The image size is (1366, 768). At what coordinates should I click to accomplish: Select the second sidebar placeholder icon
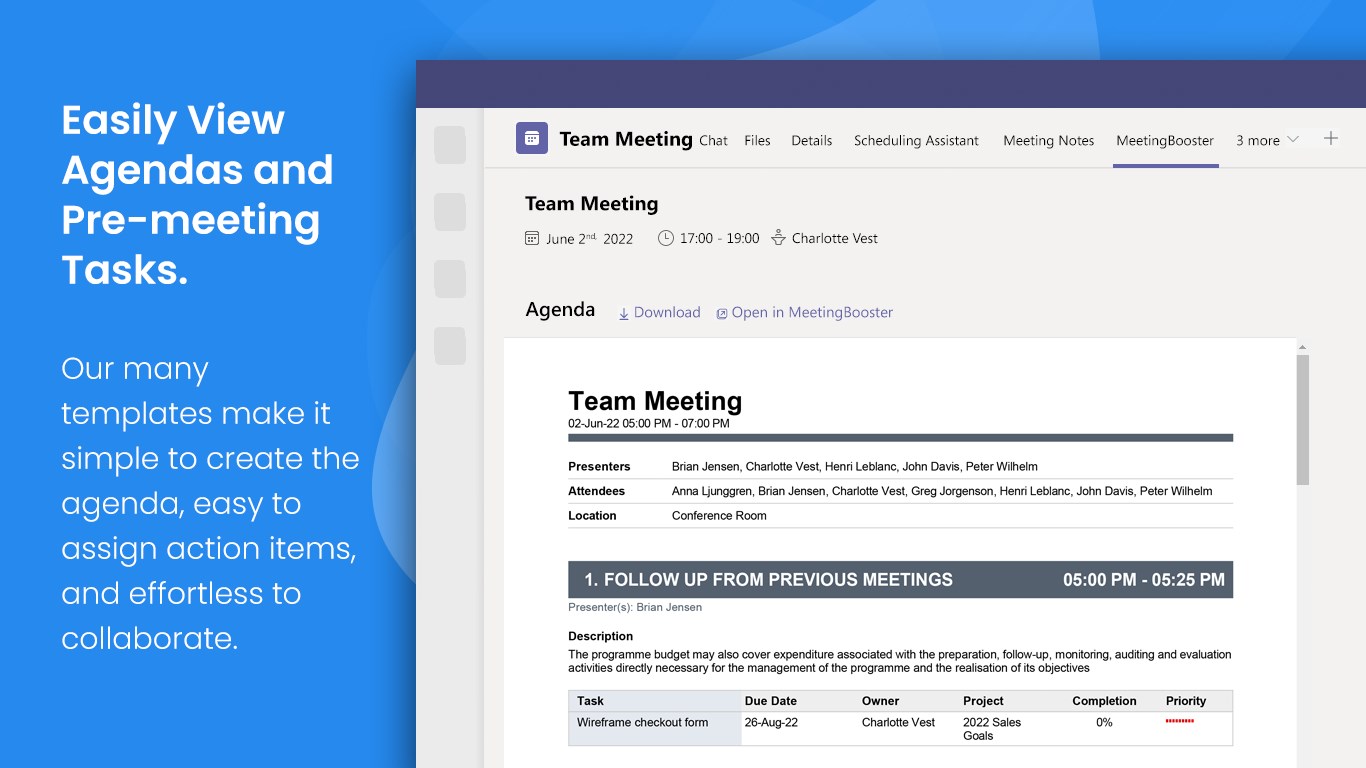click(x=450, y=212)
